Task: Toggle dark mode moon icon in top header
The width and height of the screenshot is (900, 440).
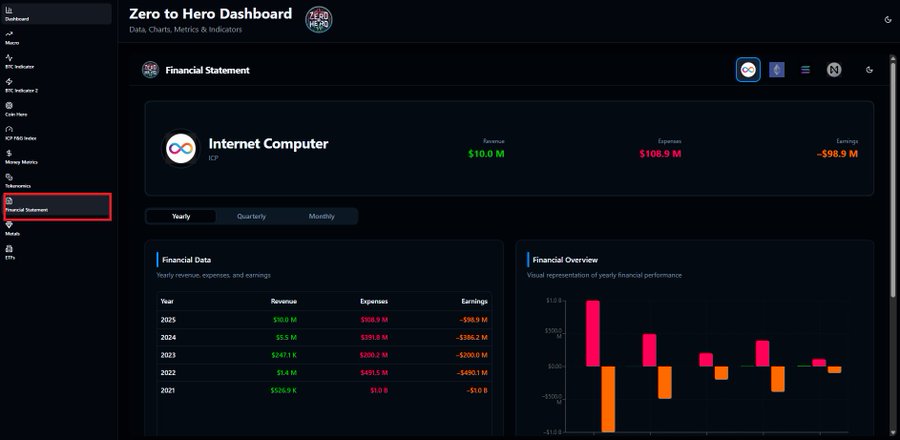Action: click(888, 20)
